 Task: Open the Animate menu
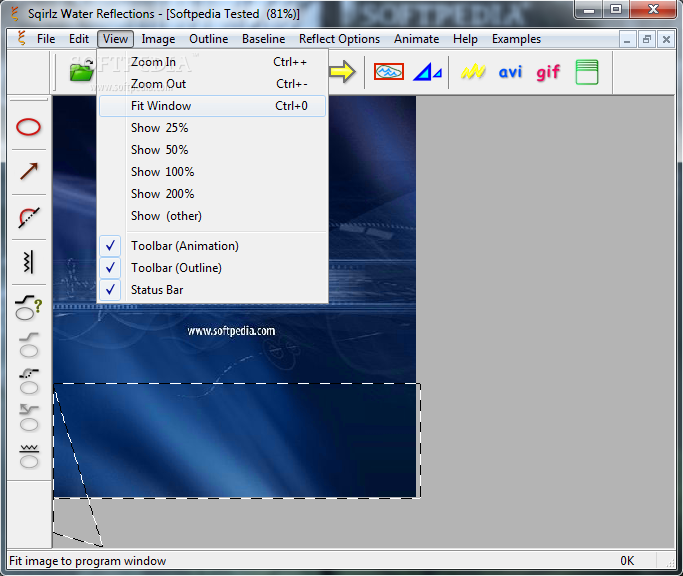(x=416, y=39)
